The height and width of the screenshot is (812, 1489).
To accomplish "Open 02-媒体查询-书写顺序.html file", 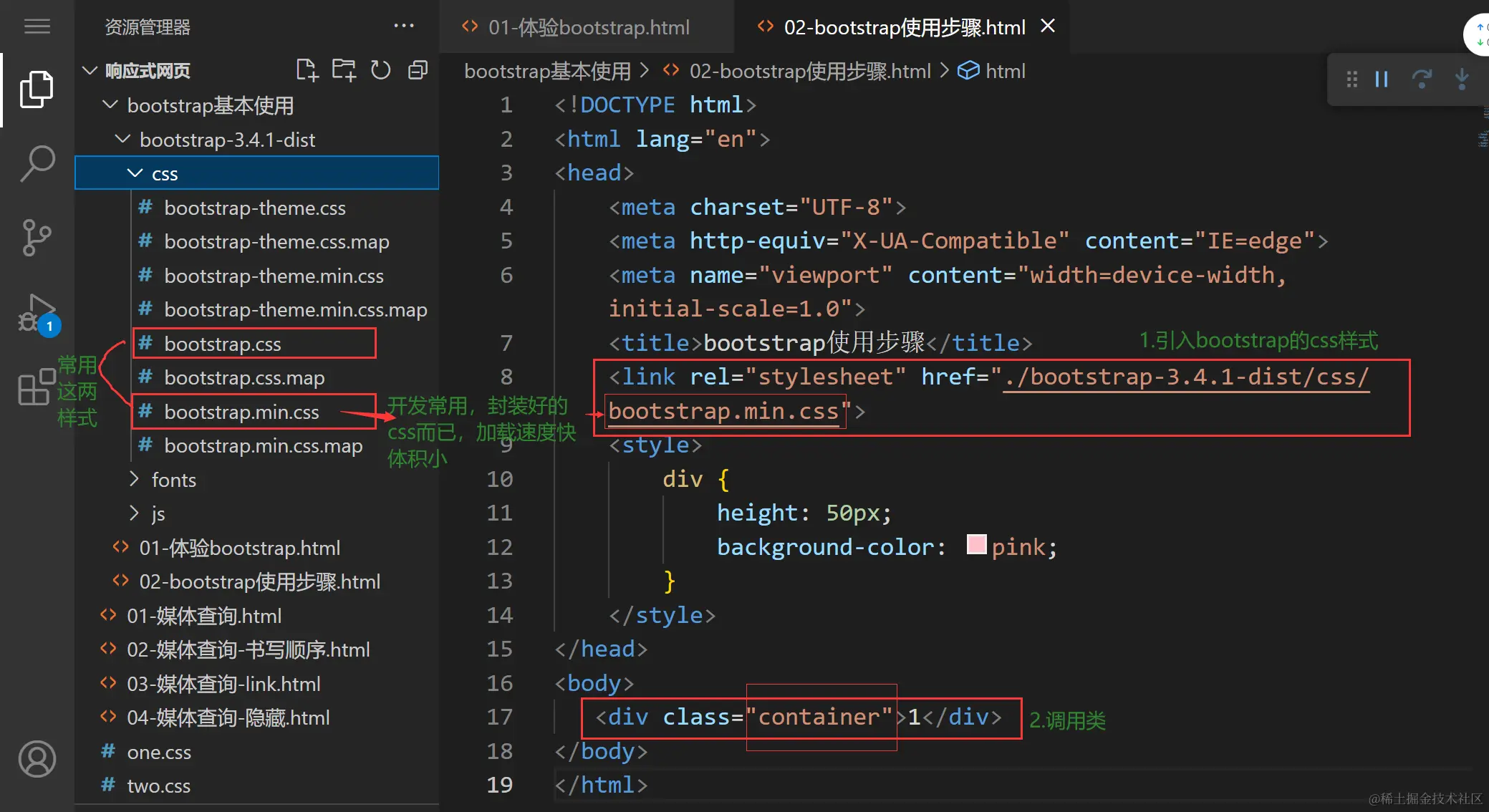I will click(256, 649).
